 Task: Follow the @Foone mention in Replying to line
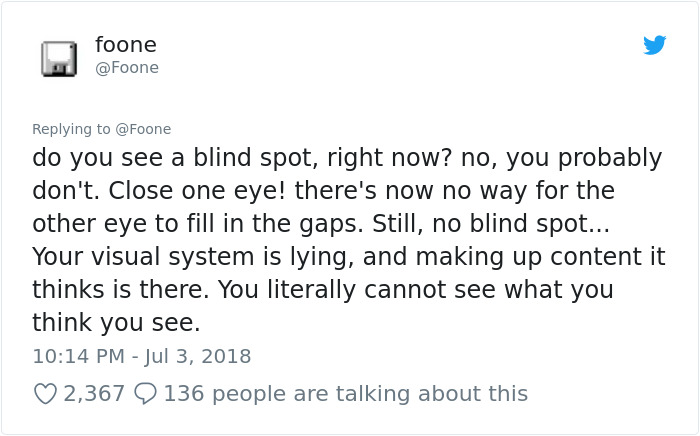(x=143, y=129)
